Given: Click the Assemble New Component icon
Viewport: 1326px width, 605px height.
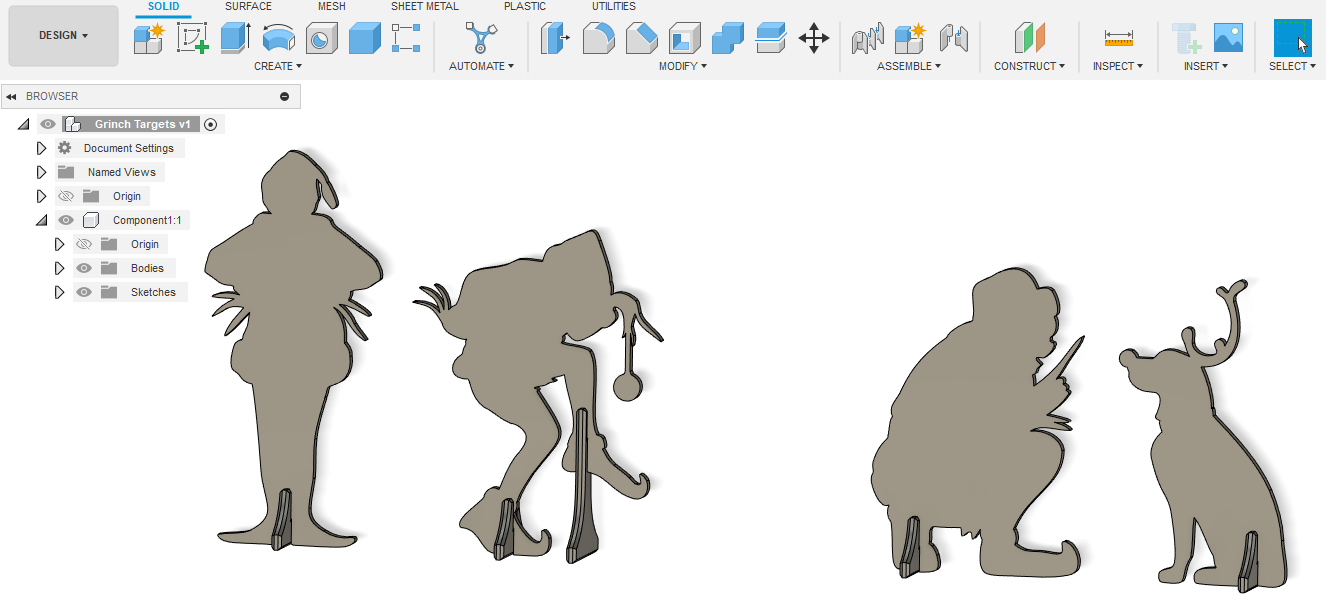Looking at the screenshot, I should click(910, 38).
